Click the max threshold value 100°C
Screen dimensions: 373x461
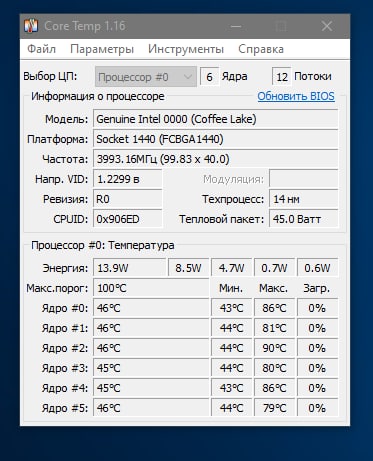pos(151,288)
